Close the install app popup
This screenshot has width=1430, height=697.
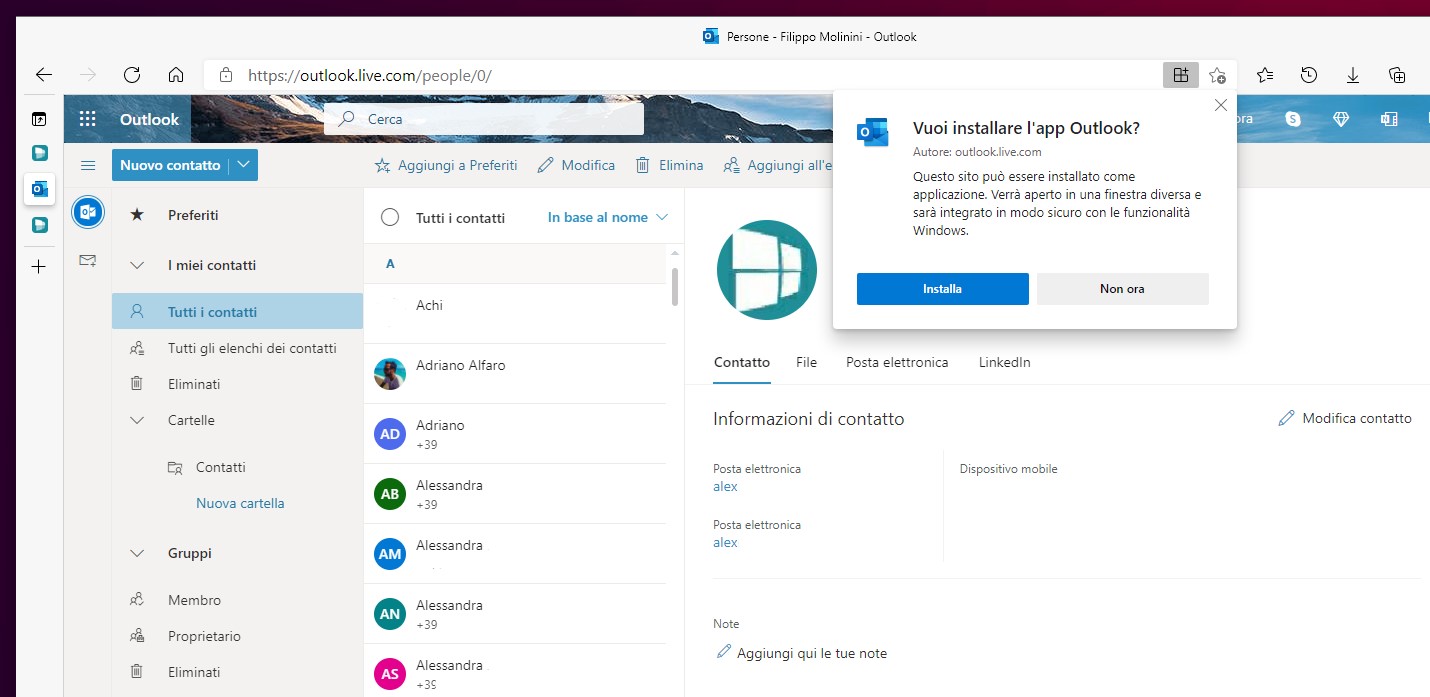coord(1220,105)
